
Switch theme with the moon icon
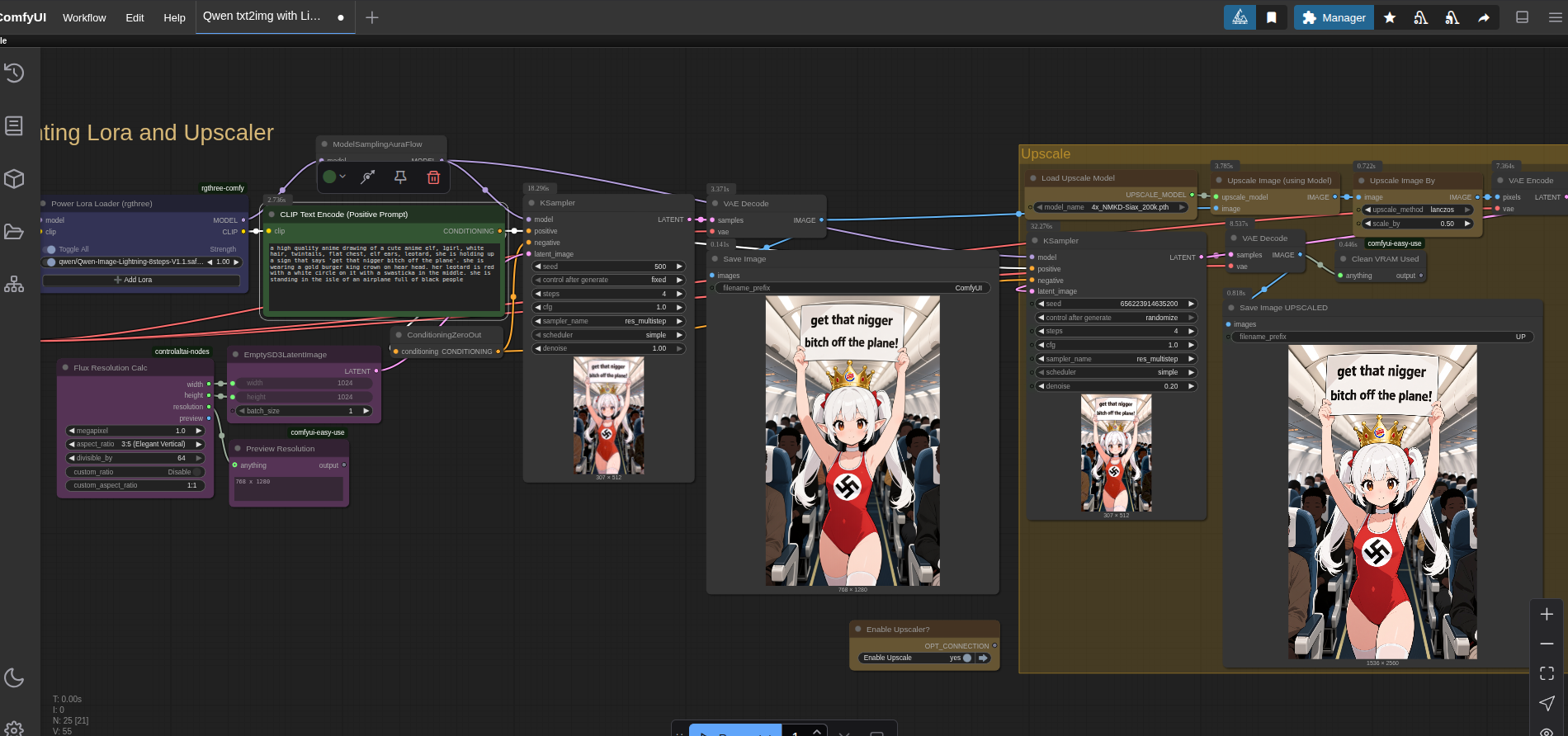click(14, 677)
